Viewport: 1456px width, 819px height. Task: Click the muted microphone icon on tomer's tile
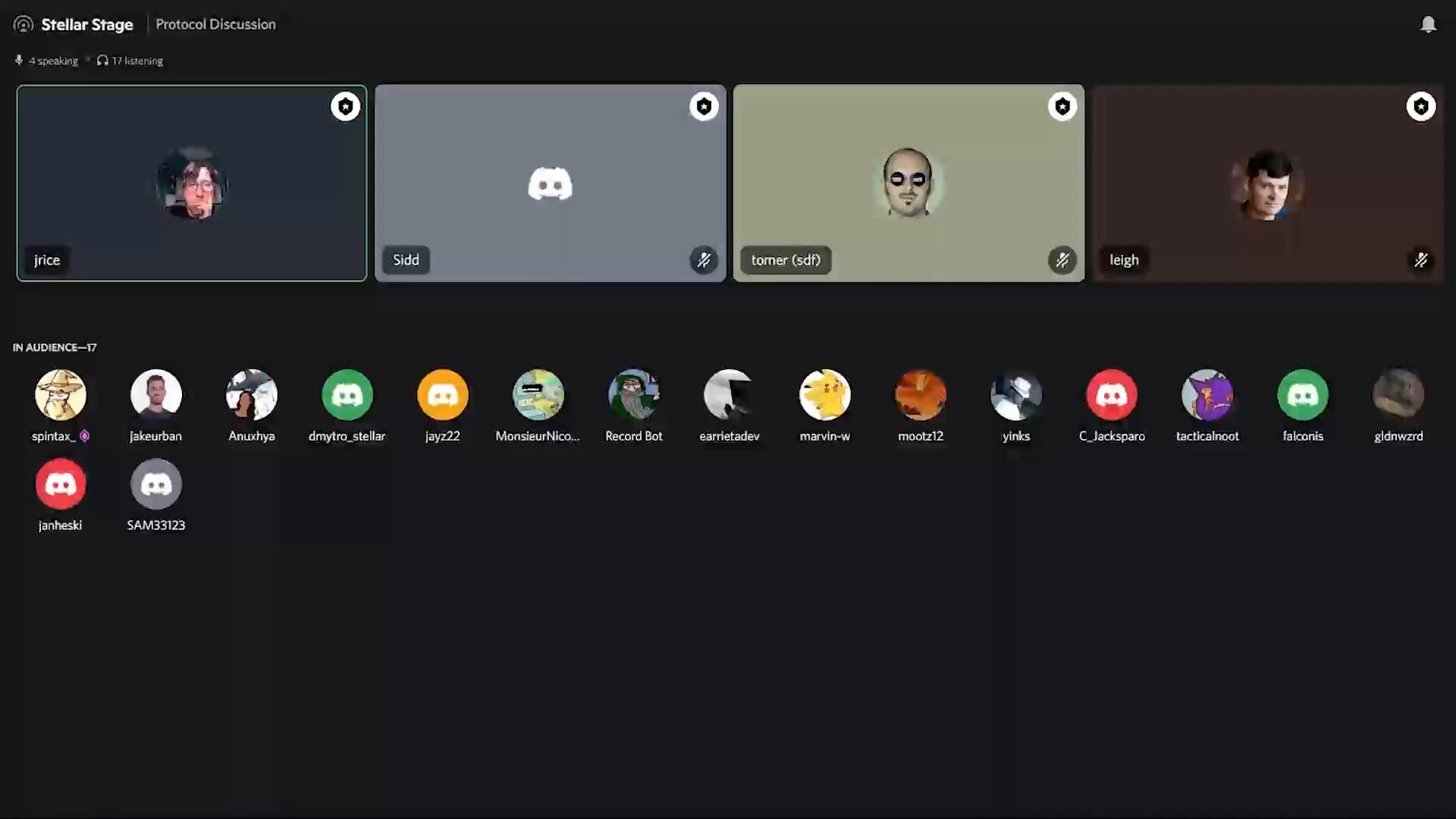[1062, 260]
